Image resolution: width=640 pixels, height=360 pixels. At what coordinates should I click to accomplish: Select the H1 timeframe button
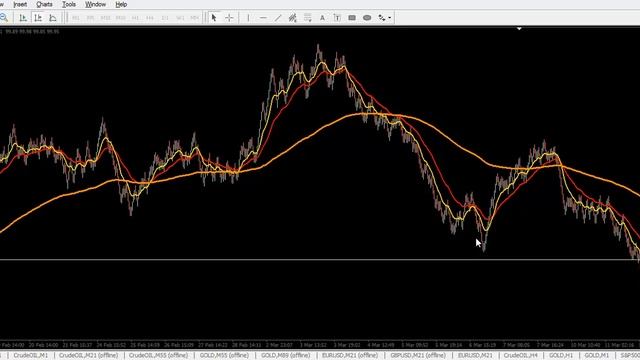point(135,18)
